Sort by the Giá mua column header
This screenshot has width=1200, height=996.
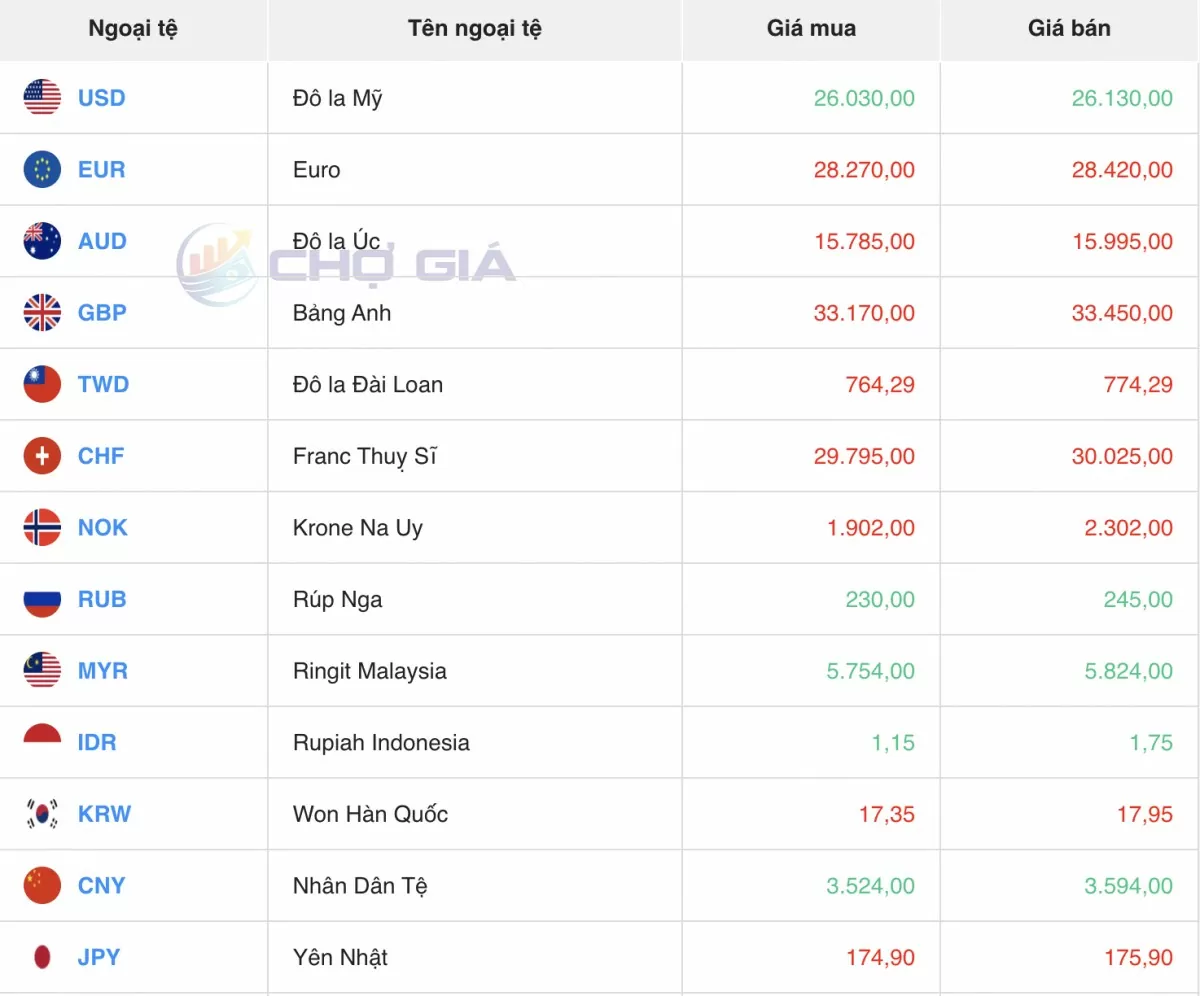click(811, 29)
